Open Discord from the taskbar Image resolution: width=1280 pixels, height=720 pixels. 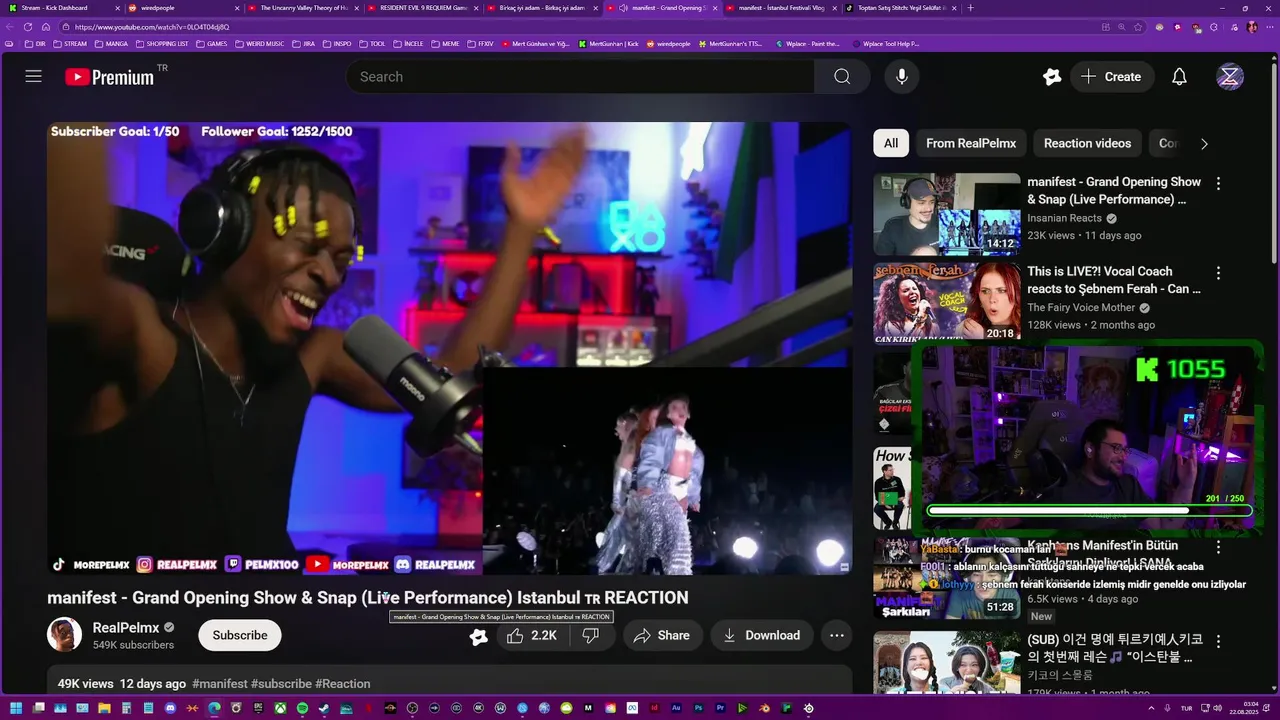point(171,708)
